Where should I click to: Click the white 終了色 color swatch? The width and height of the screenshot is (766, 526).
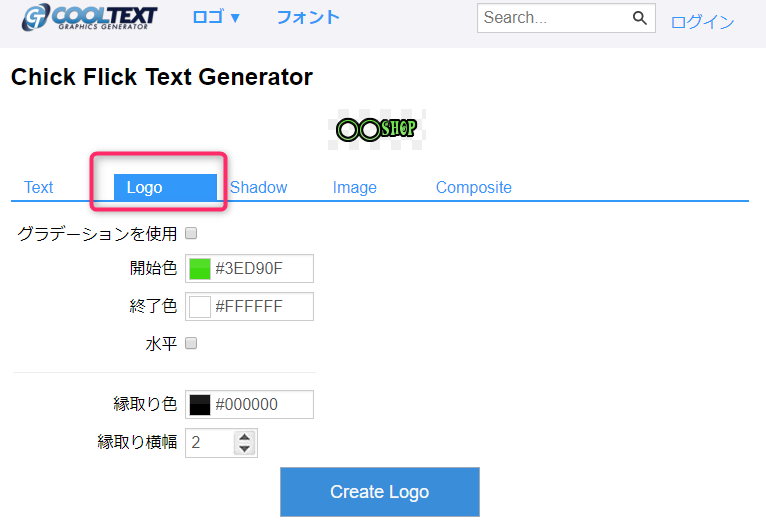[x=200, y=307]
